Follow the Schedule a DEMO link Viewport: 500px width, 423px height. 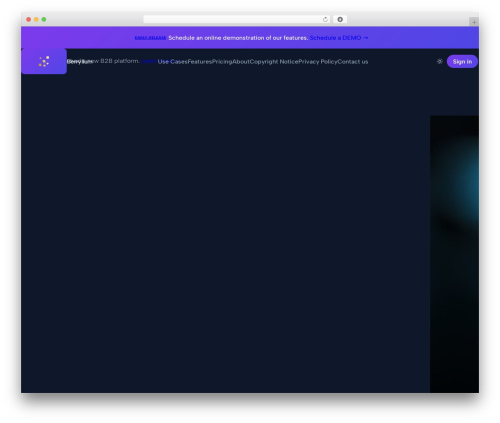pos(339,38)
